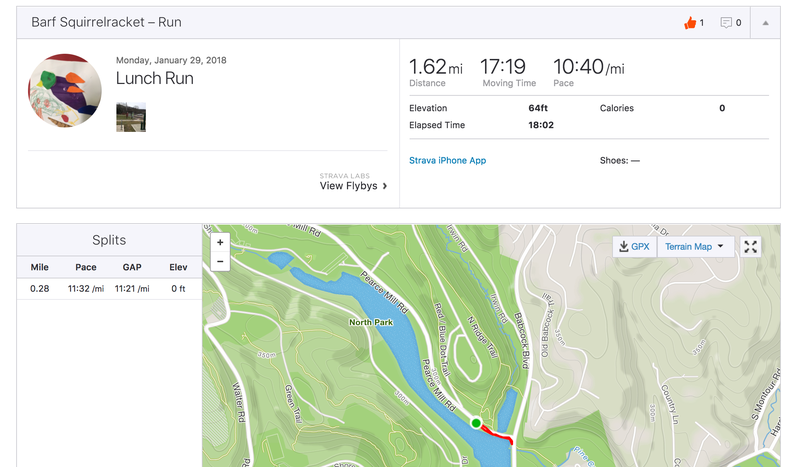Zoom out on the map
Screen dimensions: 800x467
tap(220, 261)
